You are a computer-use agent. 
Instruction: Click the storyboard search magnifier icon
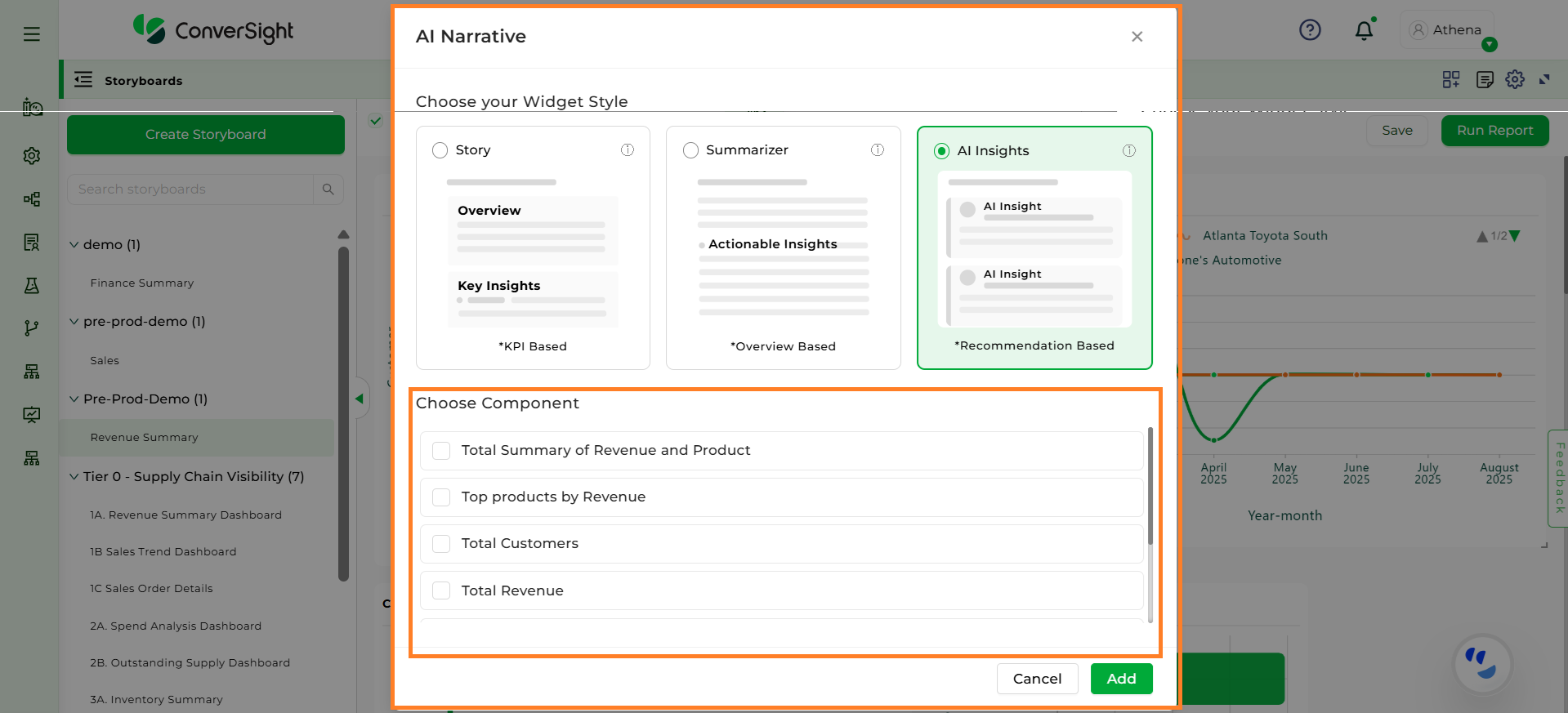328,189
